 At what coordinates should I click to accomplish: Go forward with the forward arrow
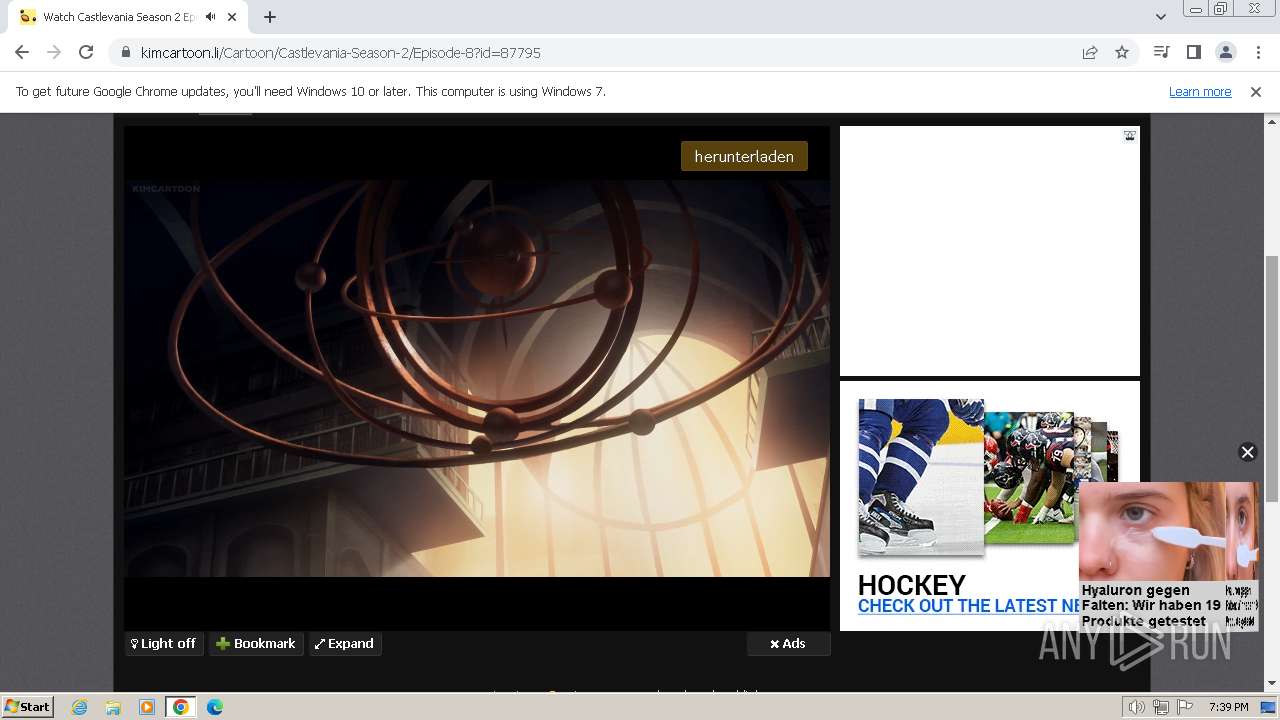[54, 52]
